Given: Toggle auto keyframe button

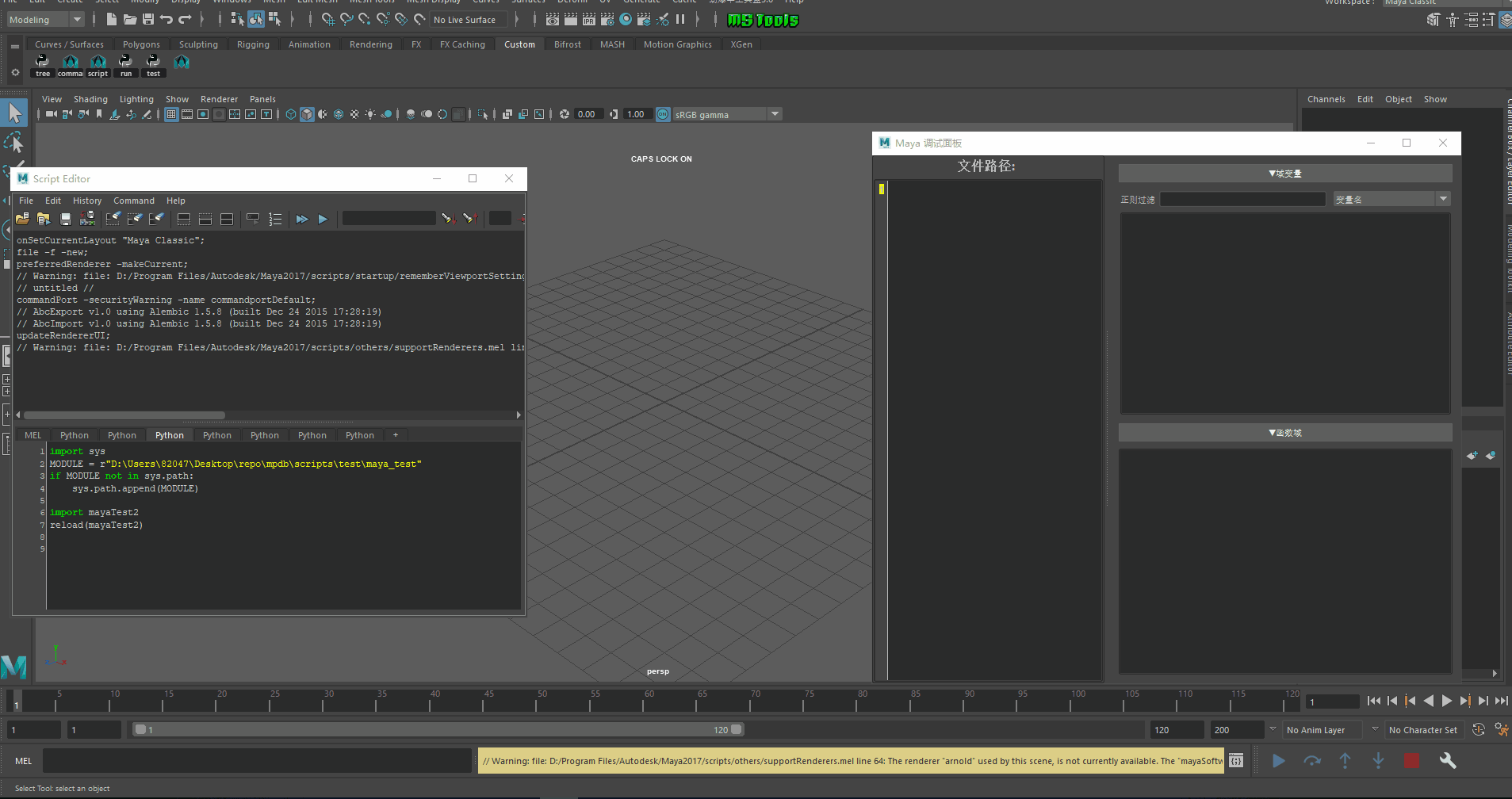Looking at the screenshot, I should coord(1479,729).
